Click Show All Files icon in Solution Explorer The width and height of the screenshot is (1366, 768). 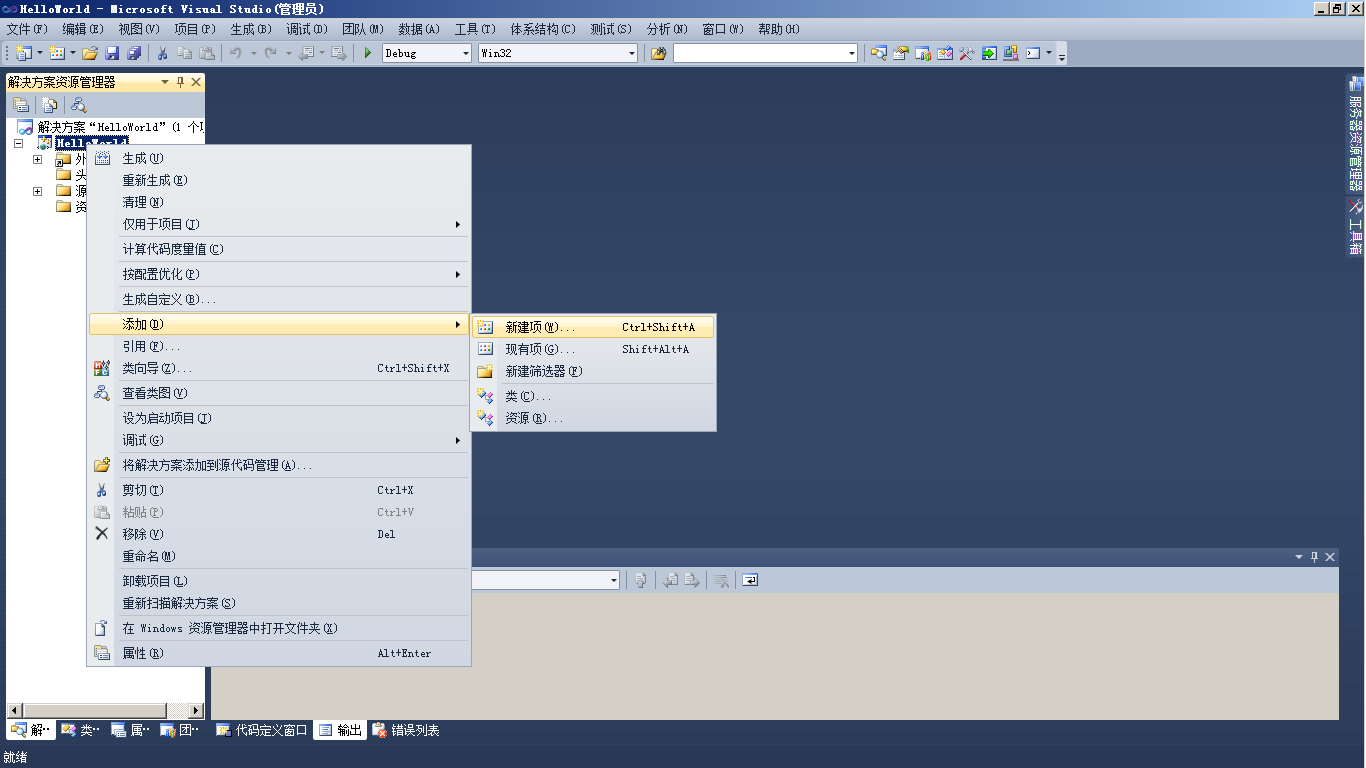tap(49, 105)
